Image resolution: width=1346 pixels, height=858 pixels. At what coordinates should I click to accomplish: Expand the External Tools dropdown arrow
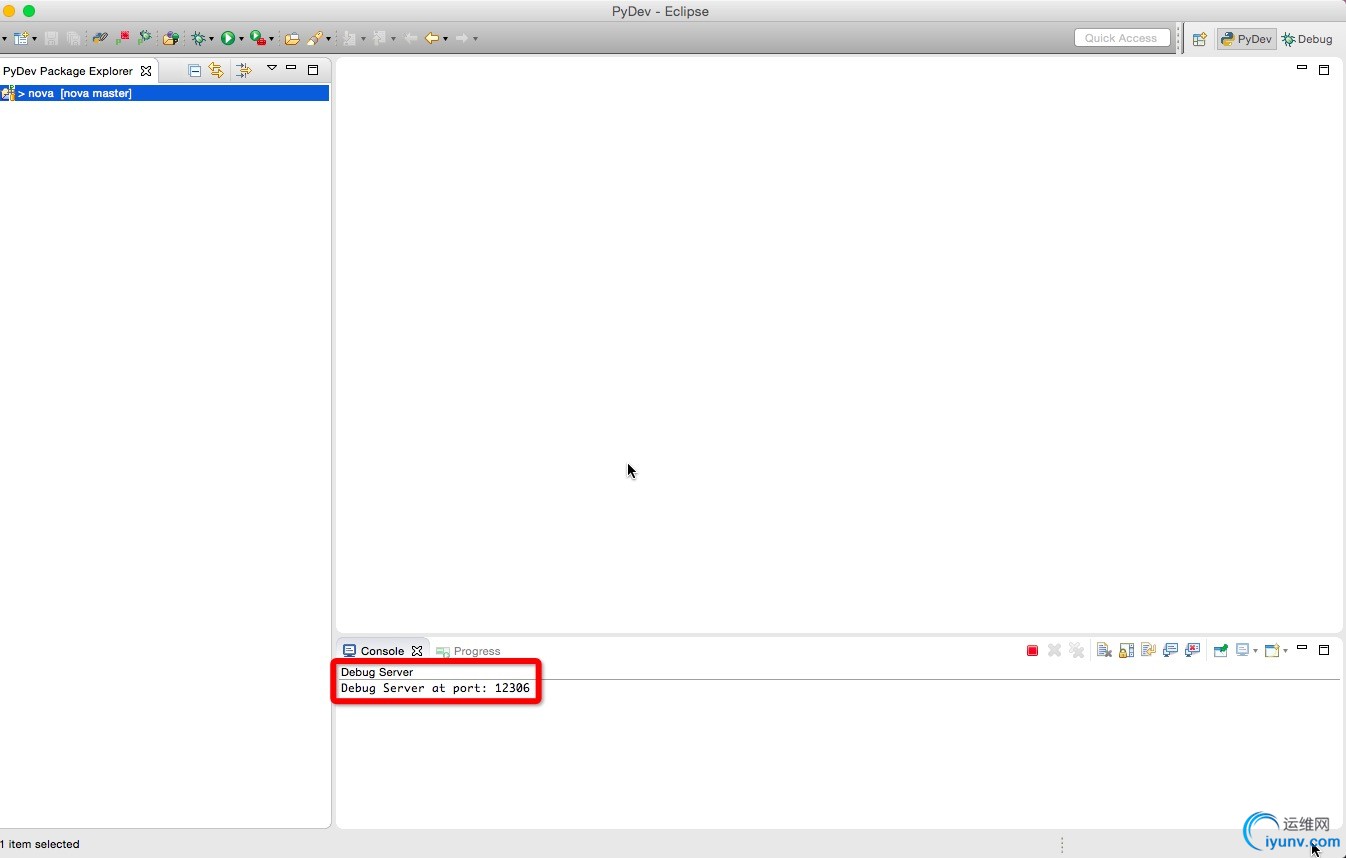click(x=271, y=39)
